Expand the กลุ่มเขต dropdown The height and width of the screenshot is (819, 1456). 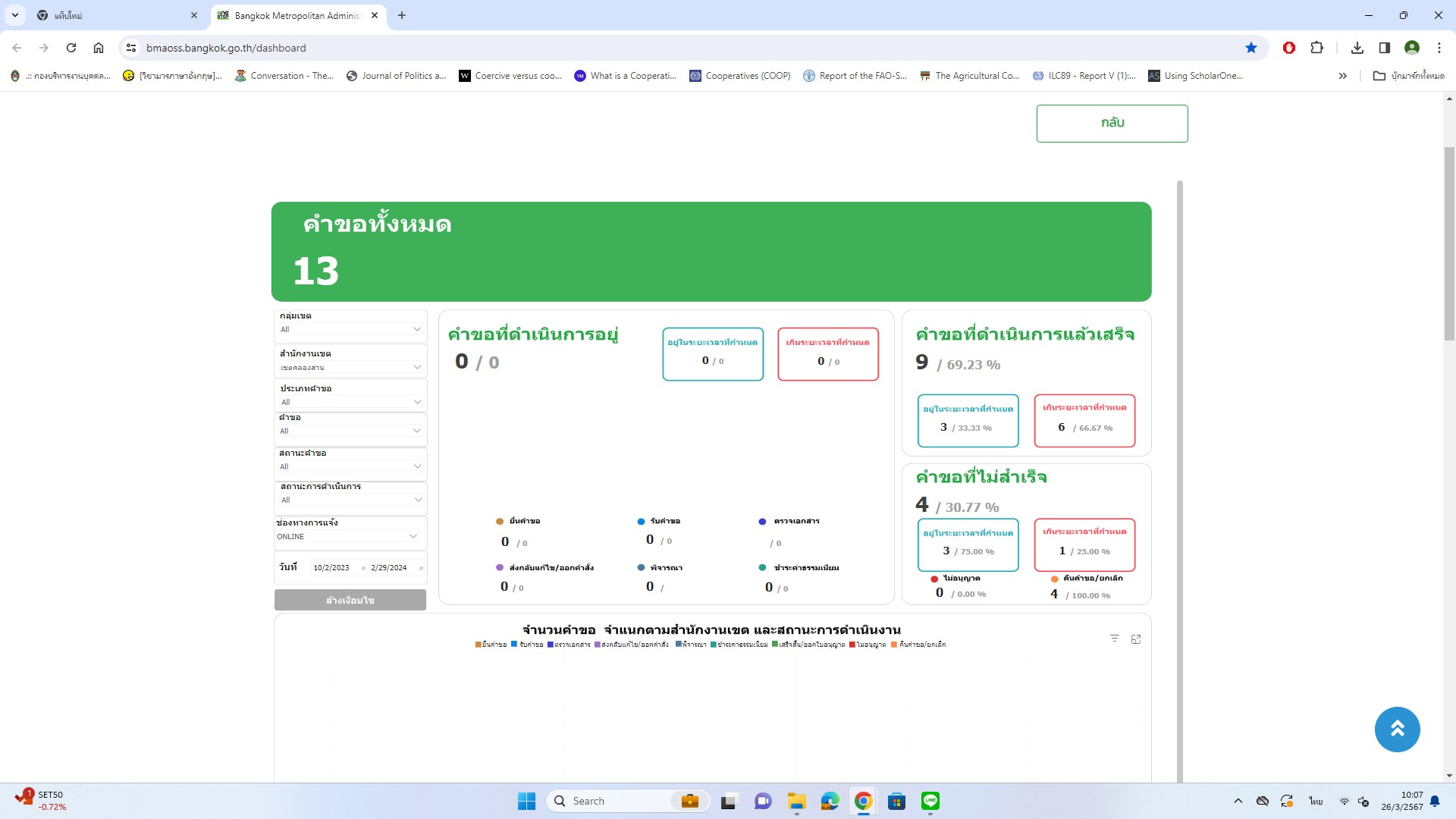point(350,329)
